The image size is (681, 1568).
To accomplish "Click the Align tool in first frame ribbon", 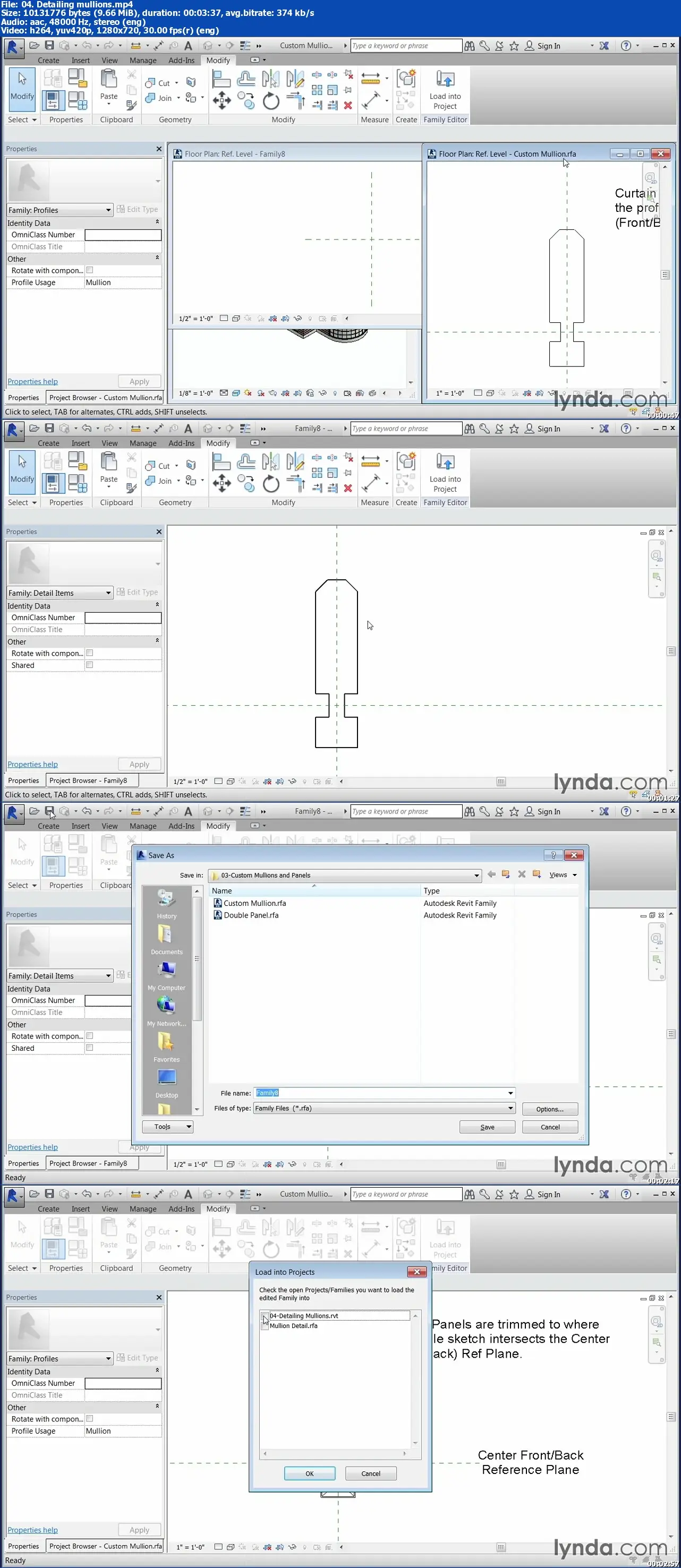I will (221, 79).
